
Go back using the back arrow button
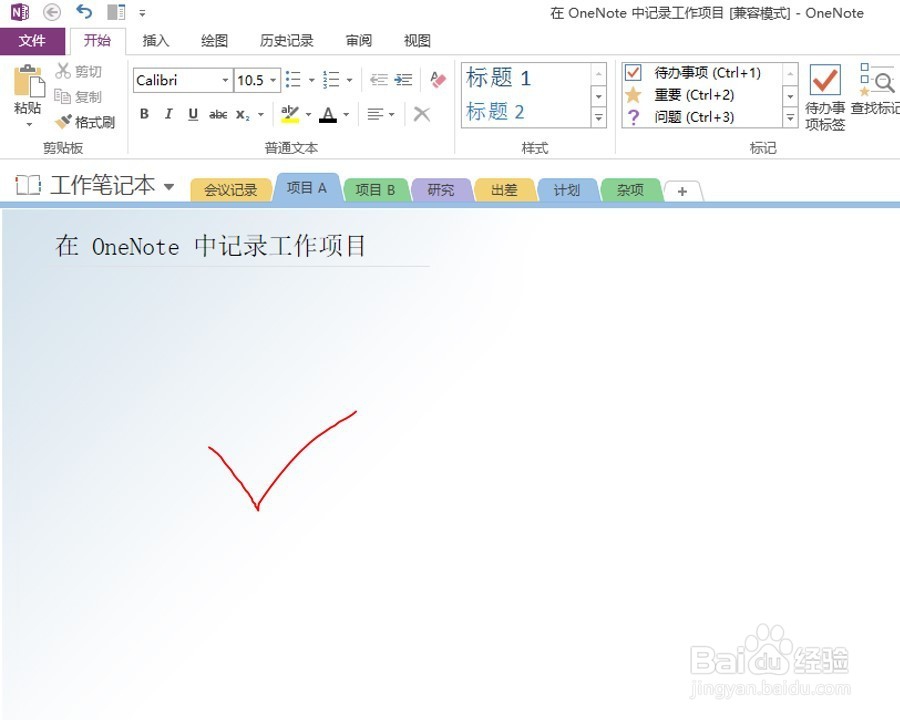tap(52, 12)
